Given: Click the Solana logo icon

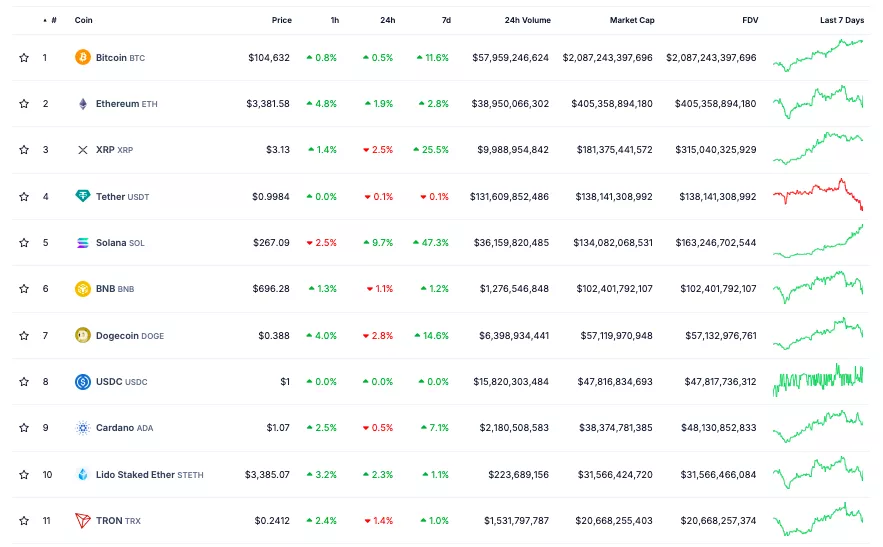Looking at the screenshot, I should pyautogui.click(x=83, y=243).
